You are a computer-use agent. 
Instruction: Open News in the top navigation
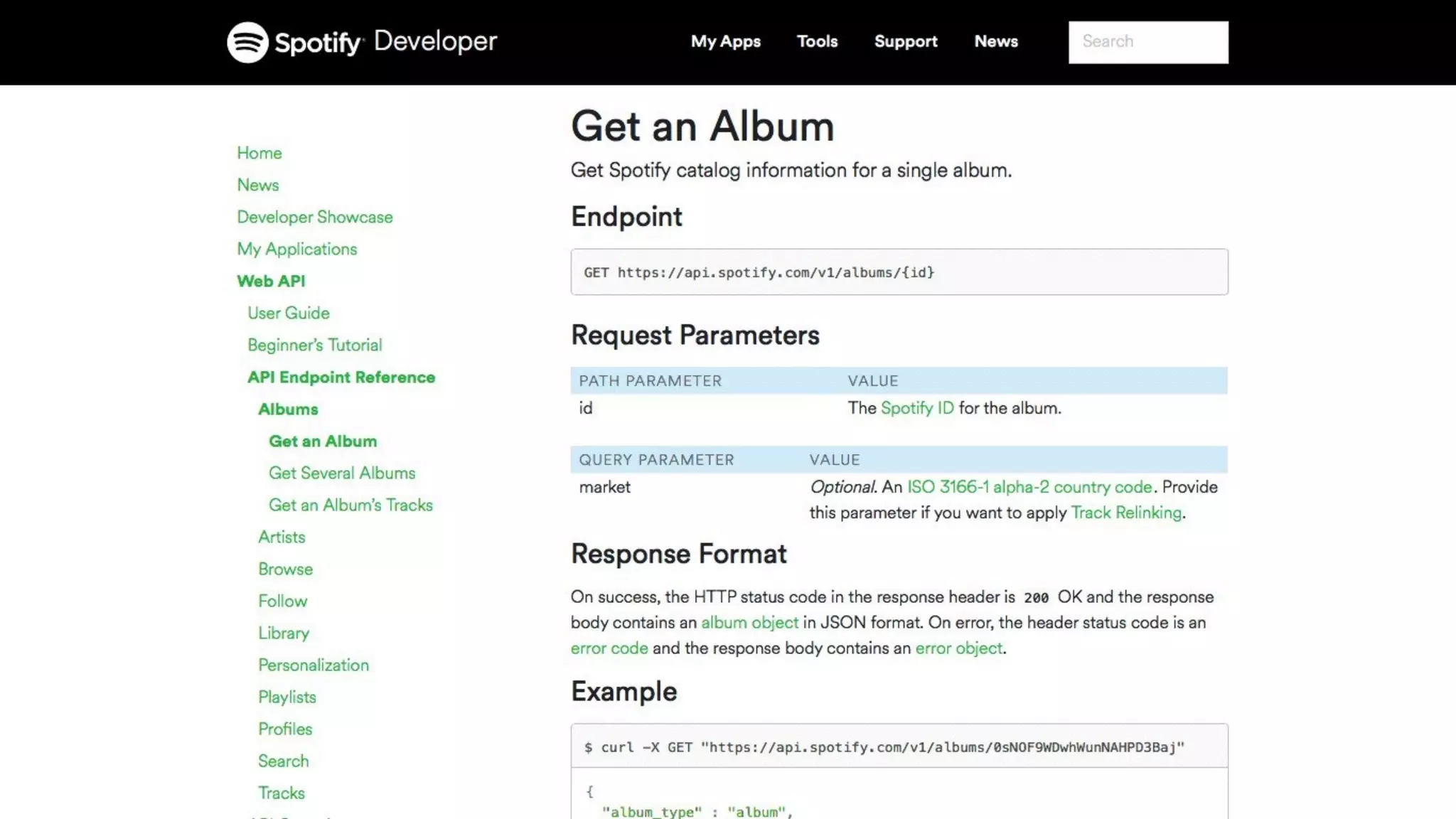(x=995, y=41)
